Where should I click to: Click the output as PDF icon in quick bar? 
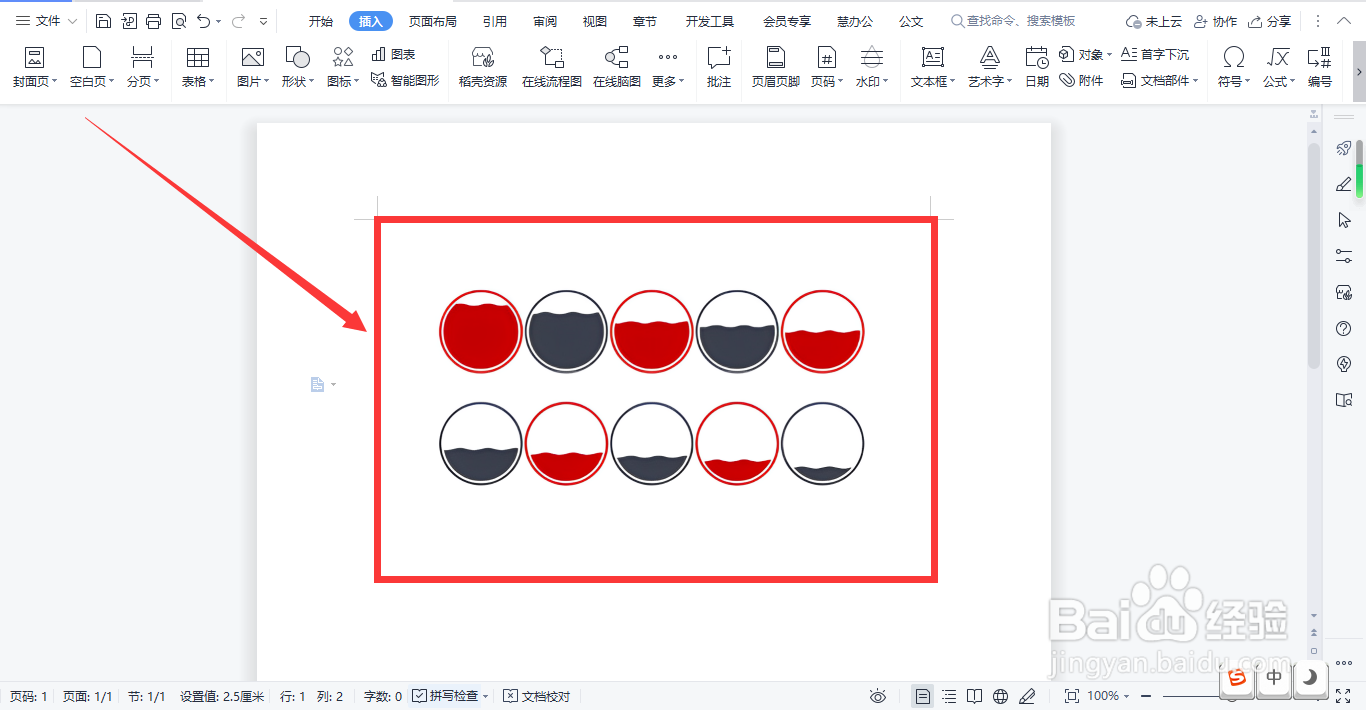coord(129,21)
